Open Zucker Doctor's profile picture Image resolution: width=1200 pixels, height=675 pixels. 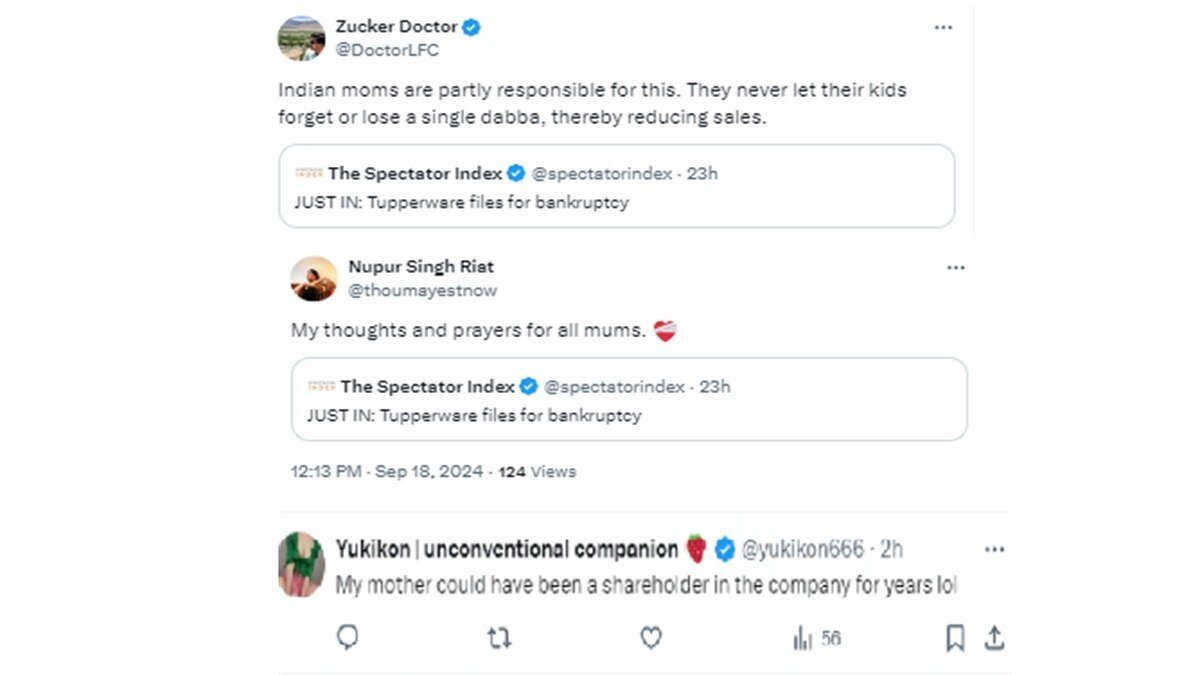point(301,38)
